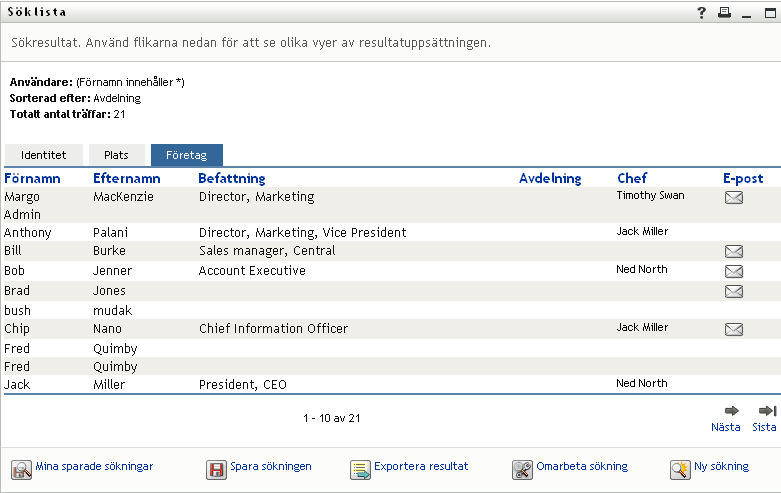The width and height of the screenshot is (781, 493).
Task: Click email icon for Brad Jones
Action: (x=734, y=291)
